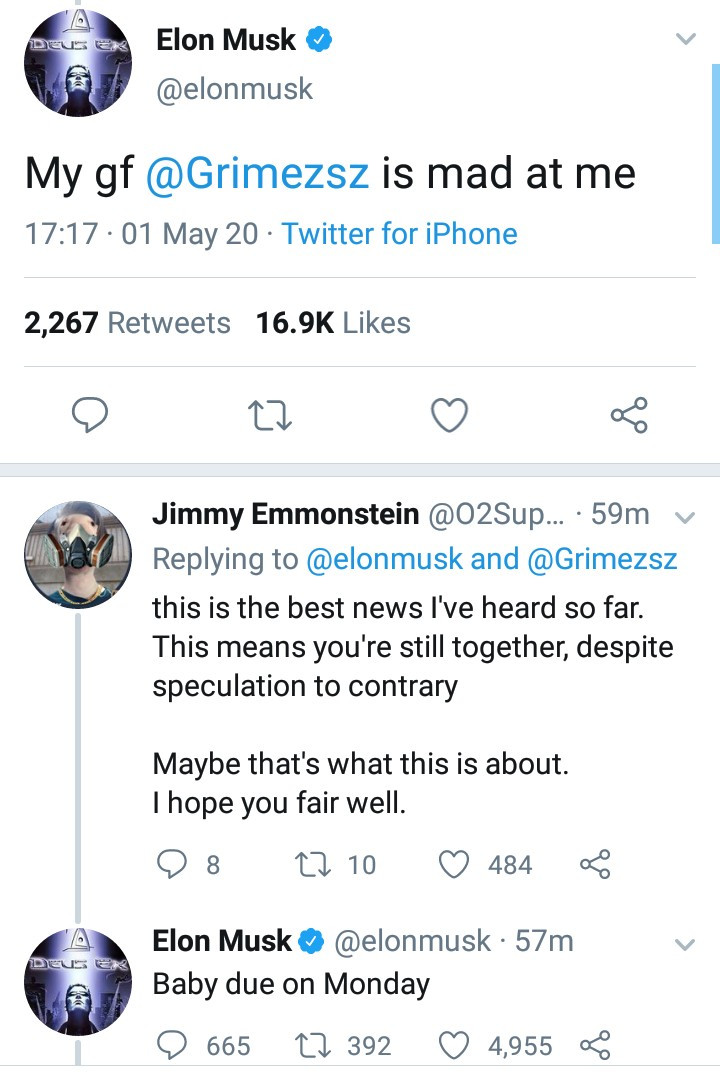Like Jimmy Emmonstein's reply with 484 likes
Viewport: 720px width, 1079px height.
tap(456, 864)
